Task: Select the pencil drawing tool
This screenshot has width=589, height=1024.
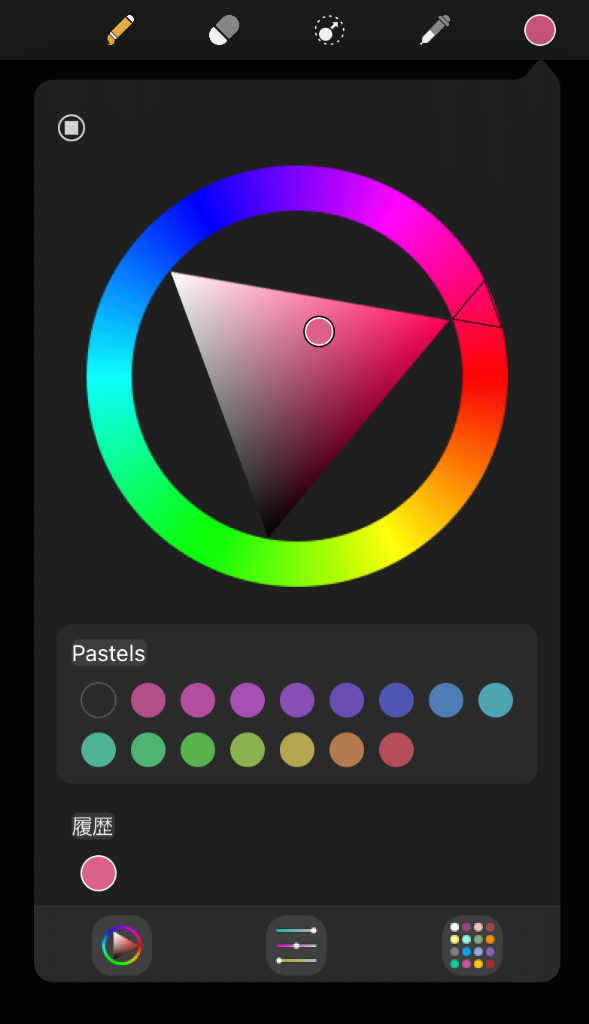Action: pos(121,30)
